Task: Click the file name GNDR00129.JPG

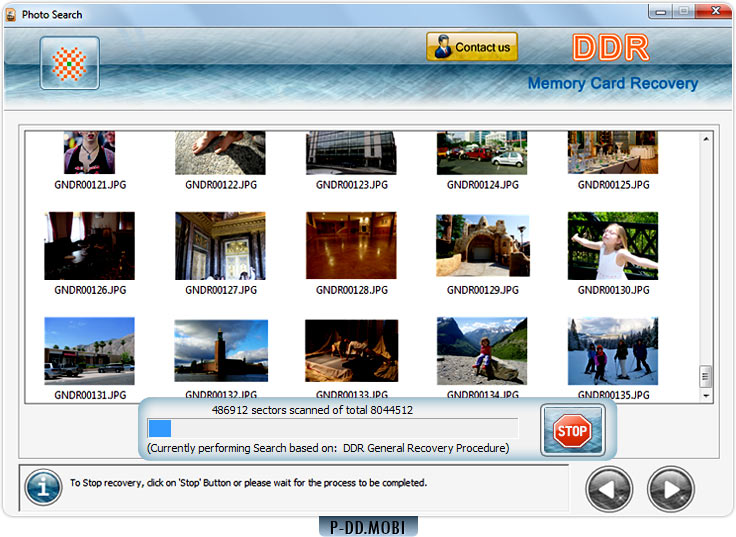Action: click(483, 290)
